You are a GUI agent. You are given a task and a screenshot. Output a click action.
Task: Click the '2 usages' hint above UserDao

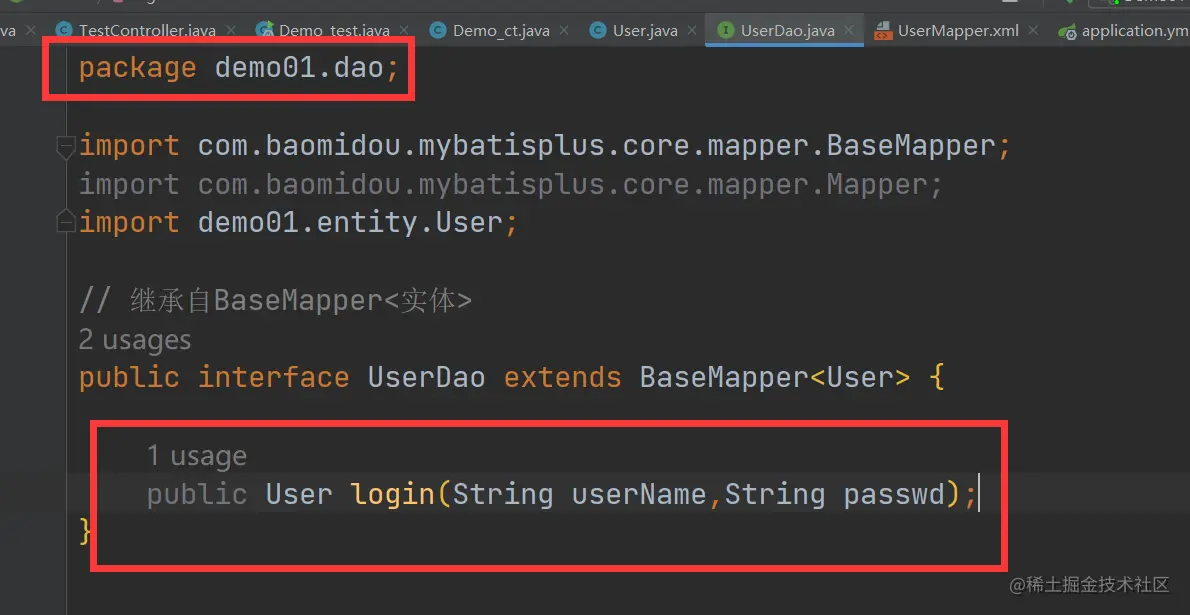pos(134,340)
